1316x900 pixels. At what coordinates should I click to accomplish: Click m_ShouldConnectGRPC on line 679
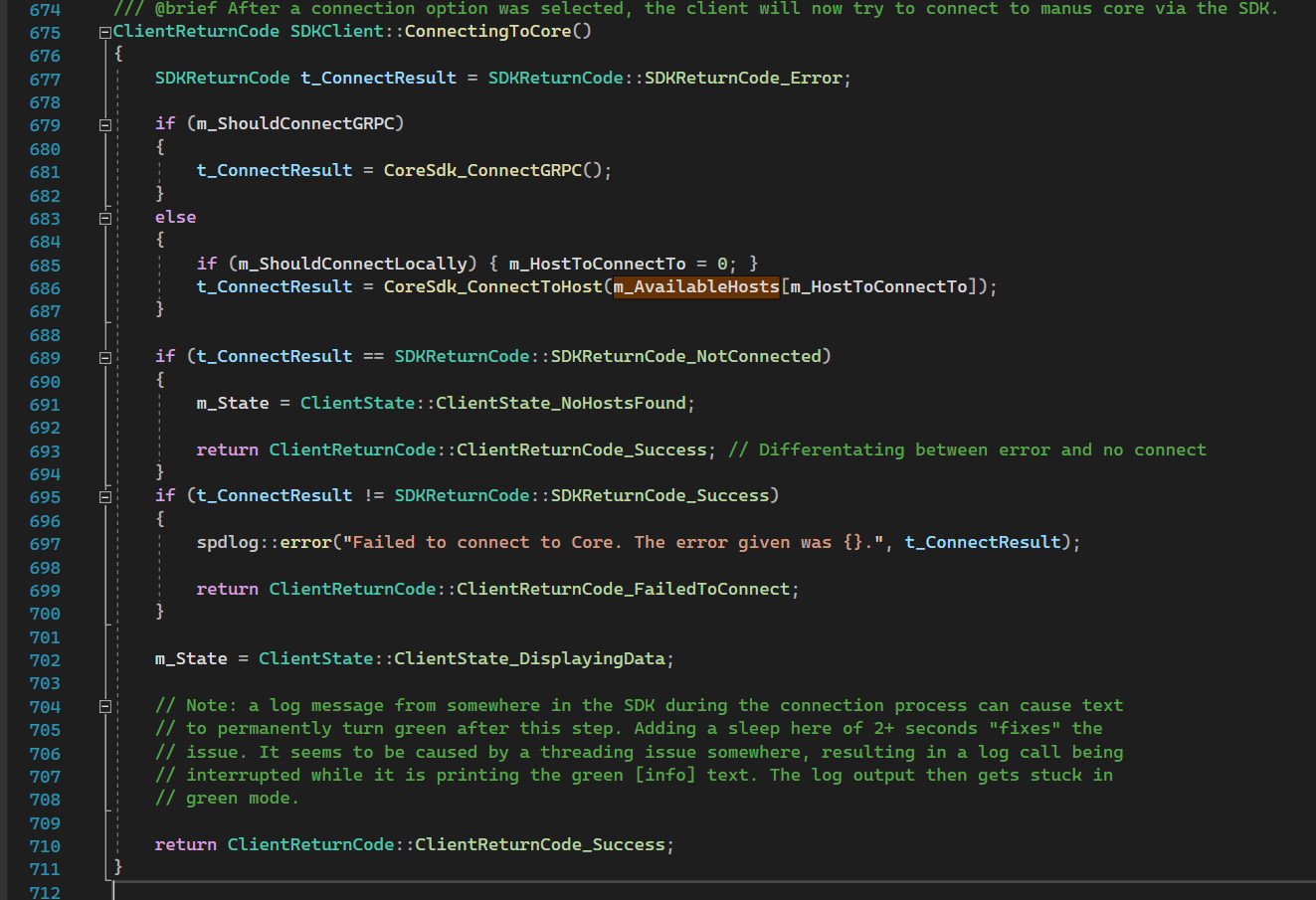[295, 123]
